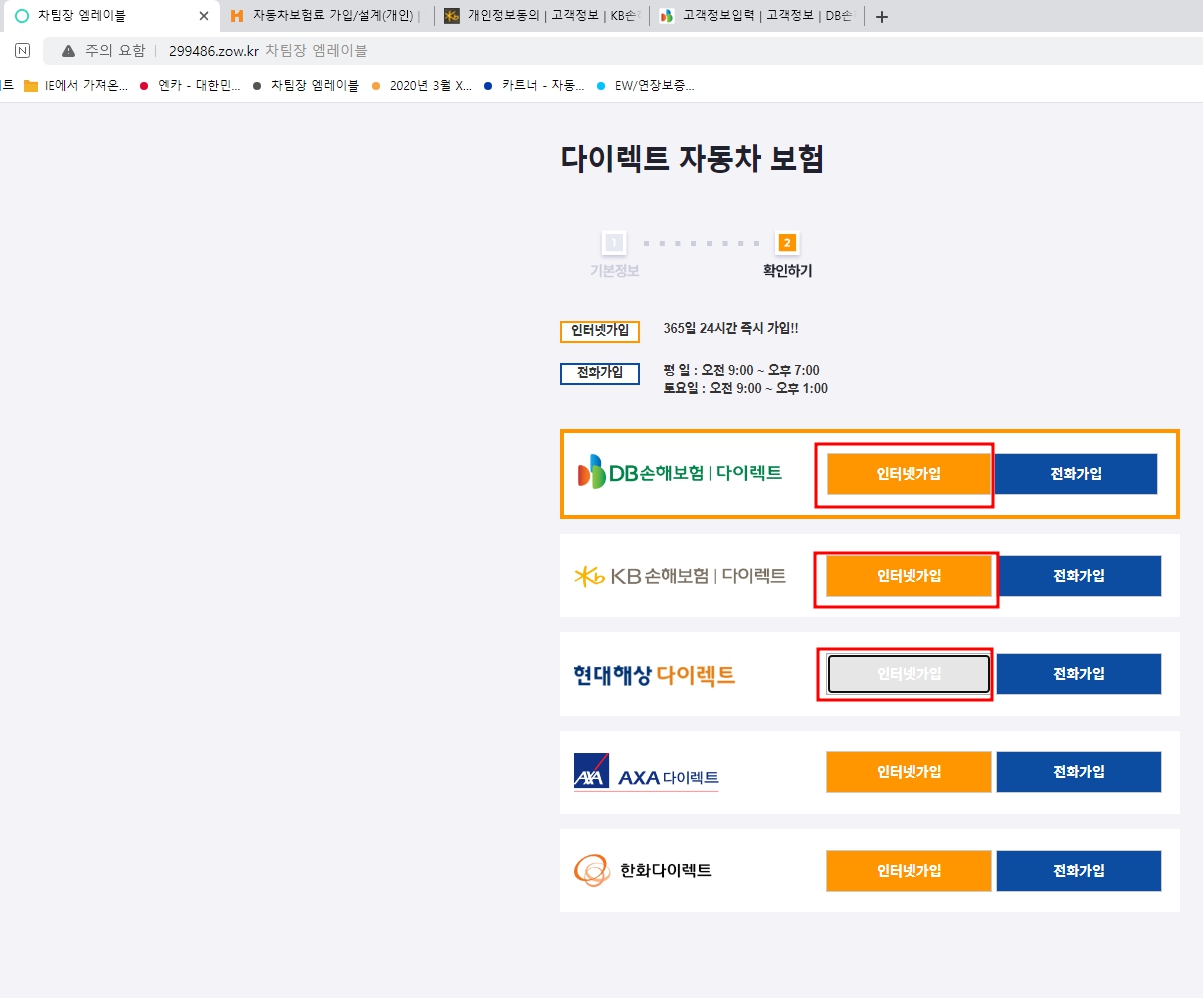This screenshot has height=998, width=1203.
Task: Open EW/연장보증 bookmark
Action: tap(645, 85)
